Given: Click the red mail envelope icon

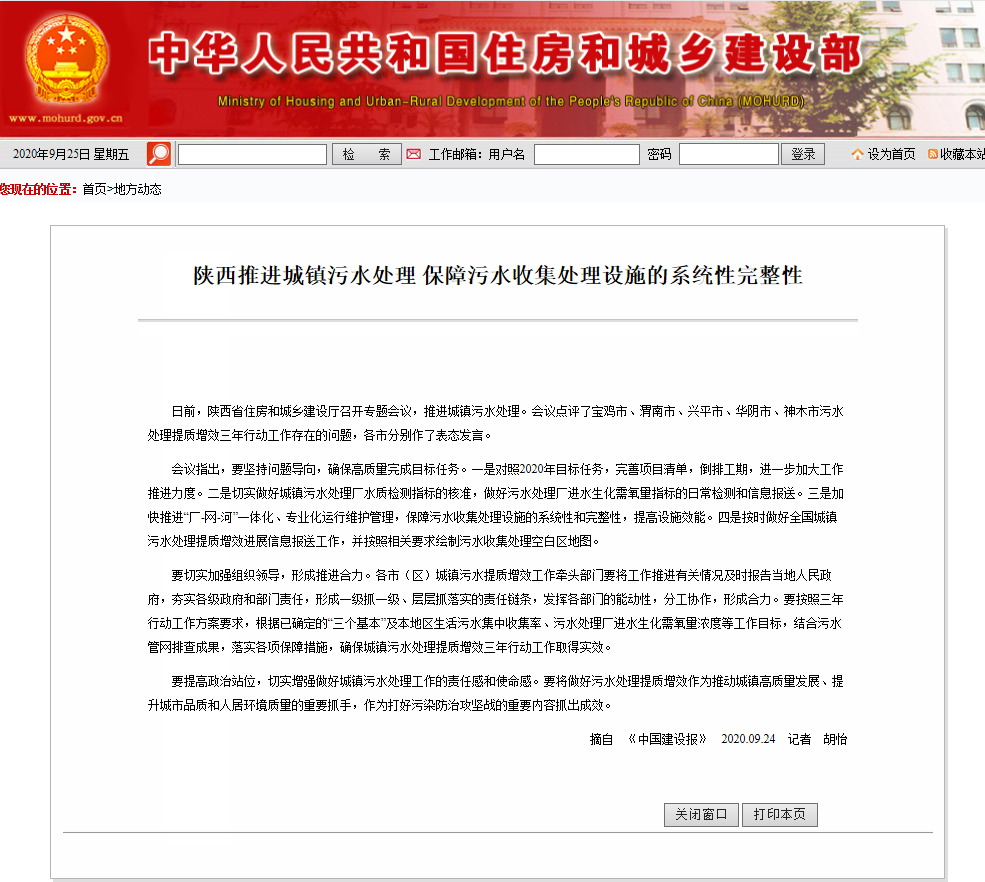Looking at the screenshot, I should [413, 154].
